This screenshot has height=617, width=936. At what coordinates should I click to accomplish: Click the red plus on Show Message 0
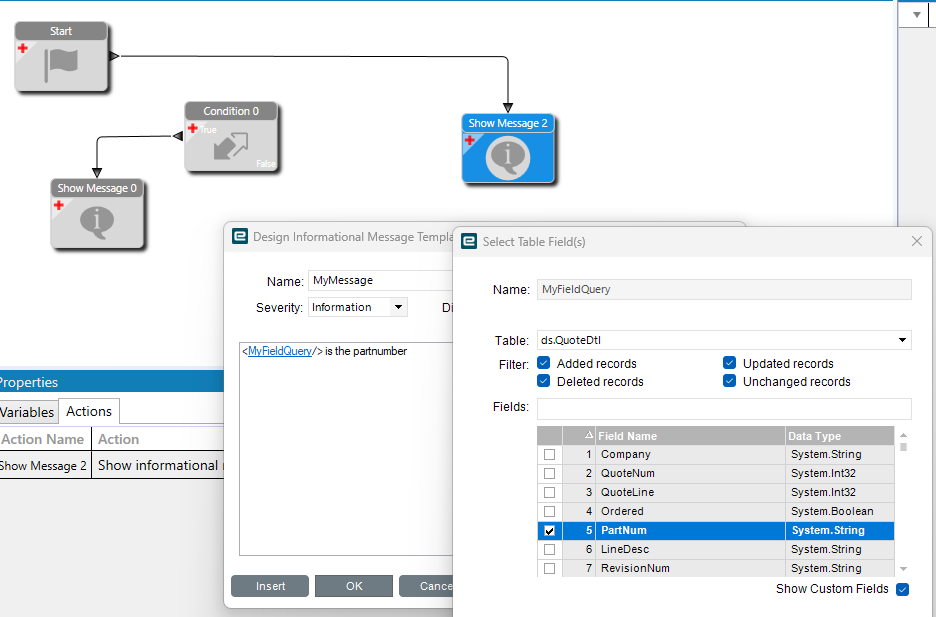(58, 205)
